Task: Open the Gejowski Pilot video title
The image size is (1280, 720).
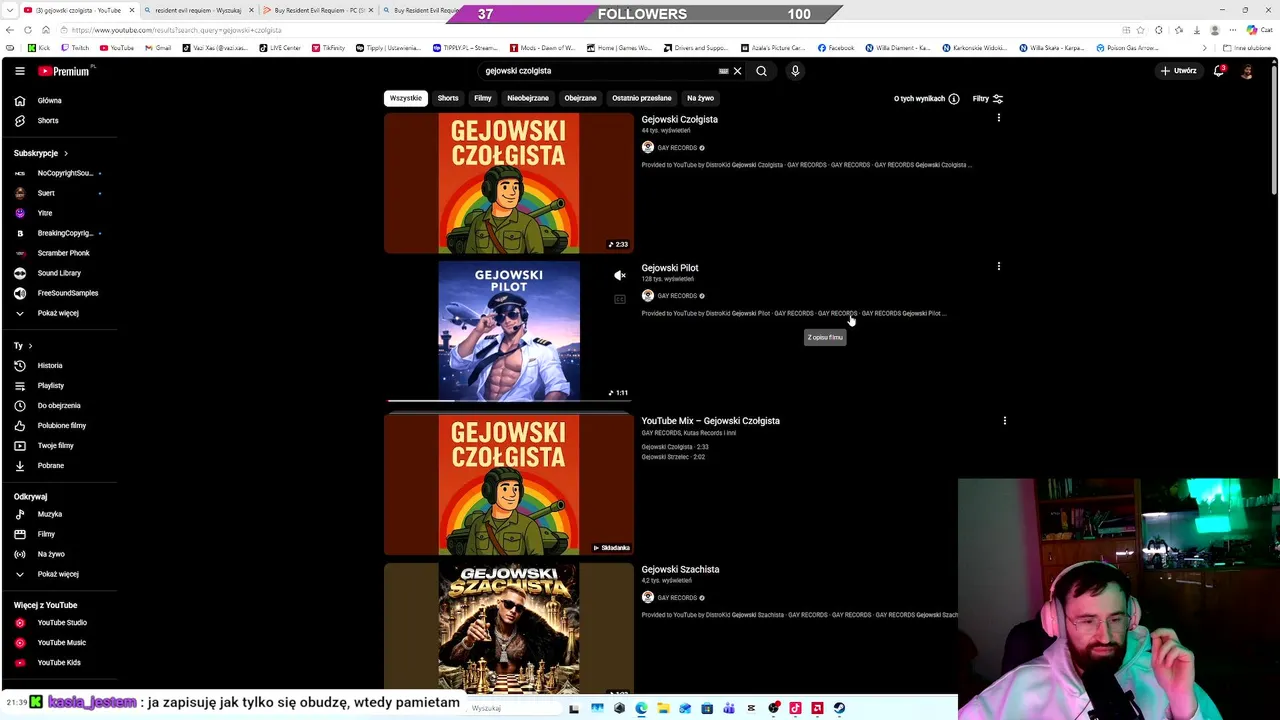Action: 670,268
